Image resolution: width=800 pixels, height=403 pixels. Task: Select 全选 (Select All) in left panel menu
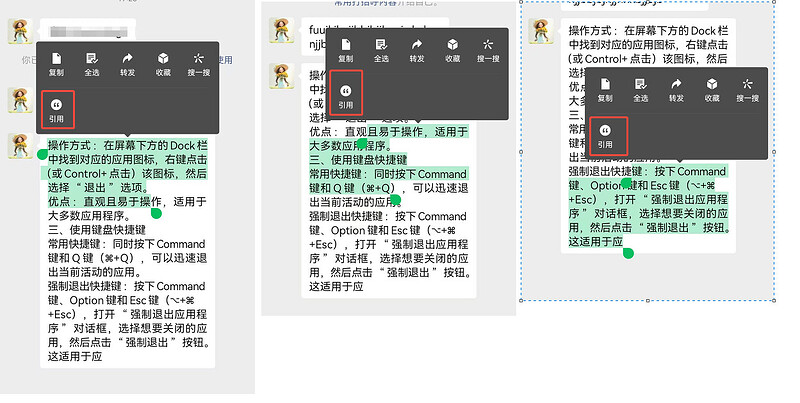[x=92, y=63]
